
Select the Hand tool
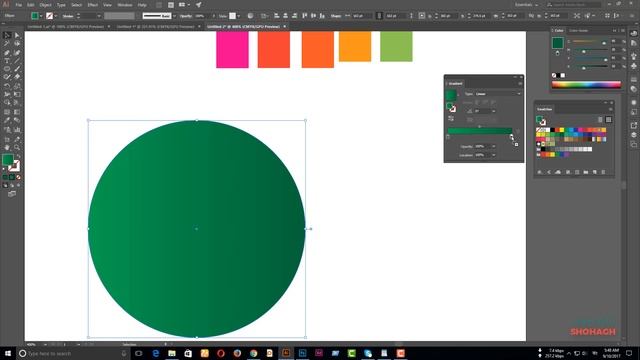click(x=7, y=147)
